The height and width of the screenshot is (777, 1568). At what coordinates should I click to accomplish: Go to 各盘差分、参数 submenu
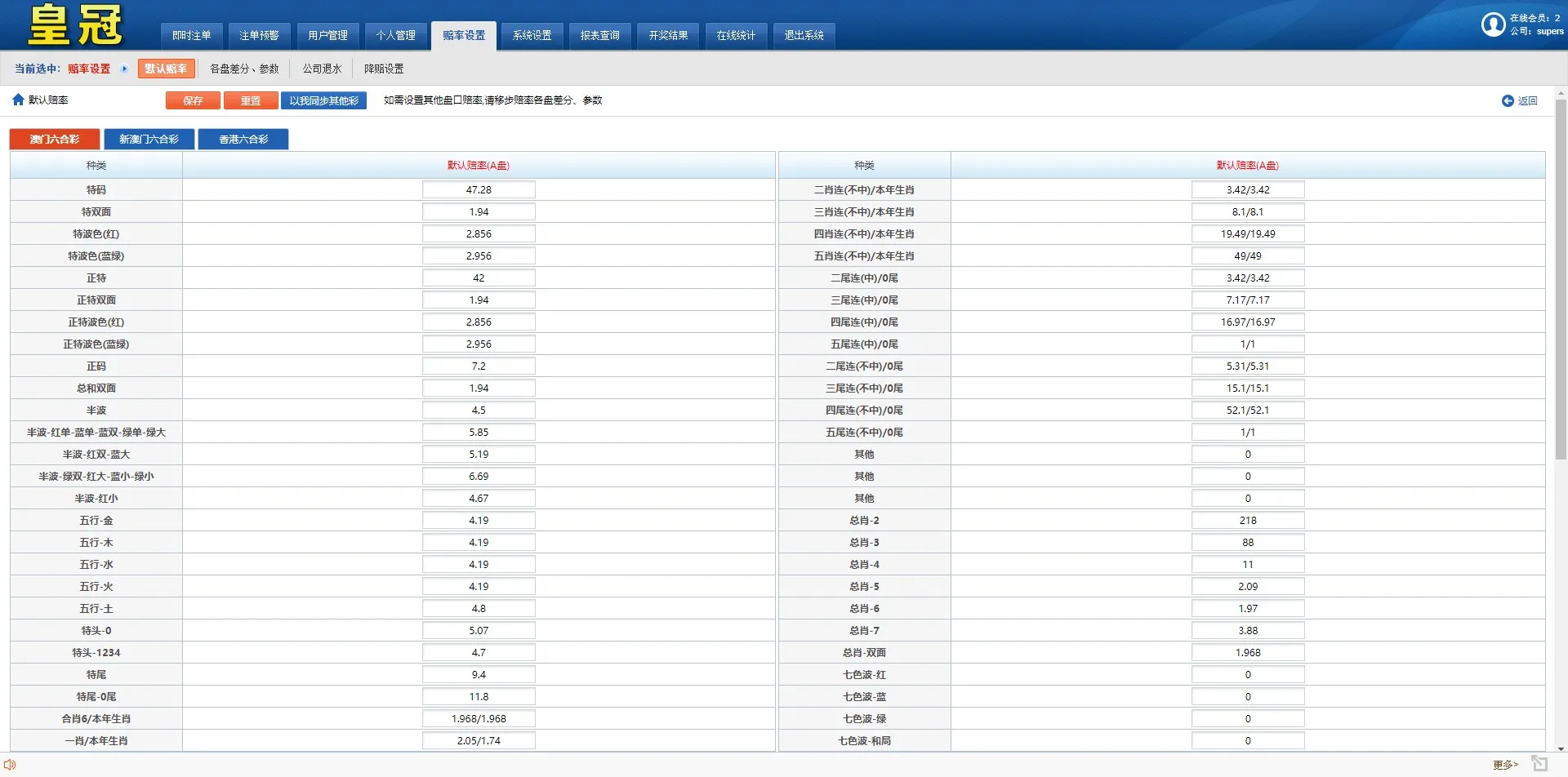[x=244, y=69]
